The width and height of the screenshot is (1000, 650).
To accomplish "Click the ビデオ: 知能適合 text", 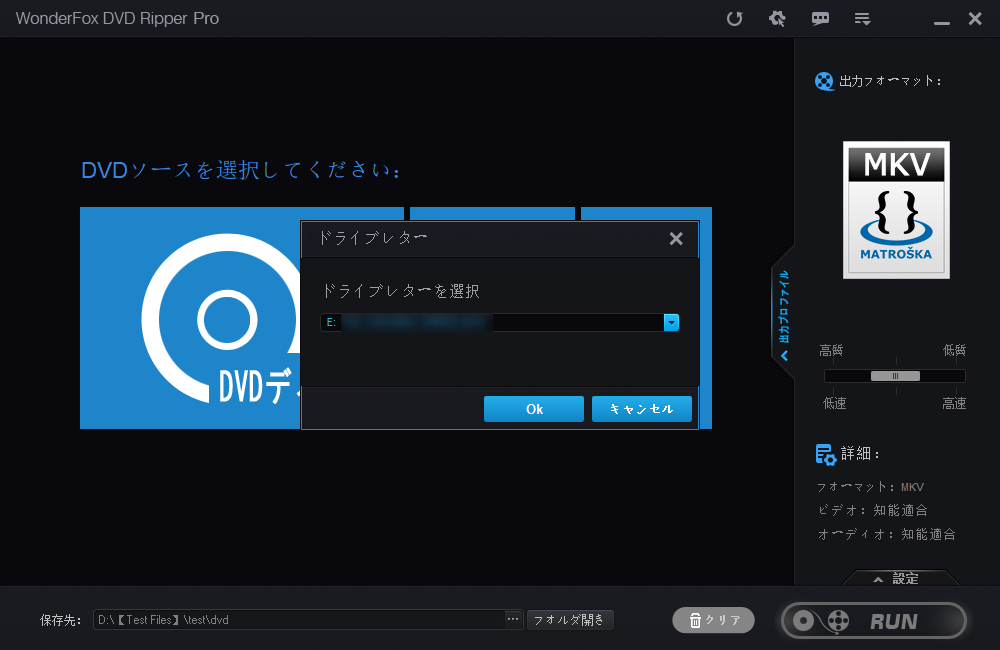I will click(x=872, y=510).
